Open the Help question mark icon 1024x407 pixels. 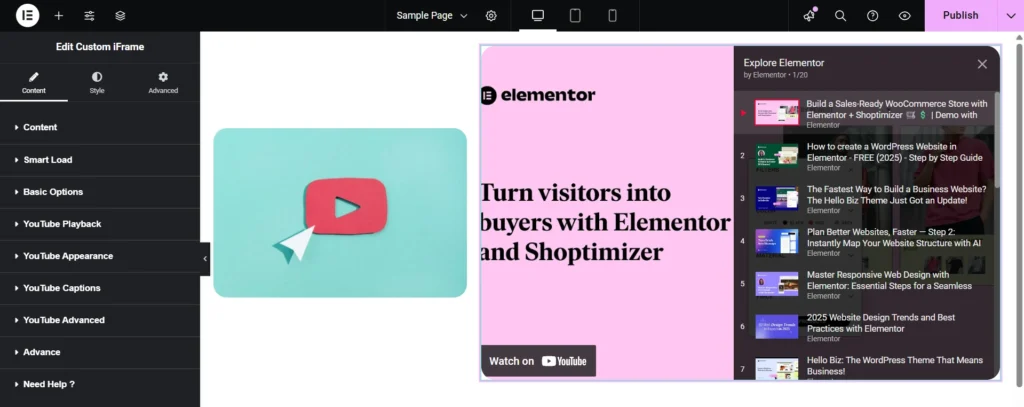pyautogui.click(x=872, y=16)
